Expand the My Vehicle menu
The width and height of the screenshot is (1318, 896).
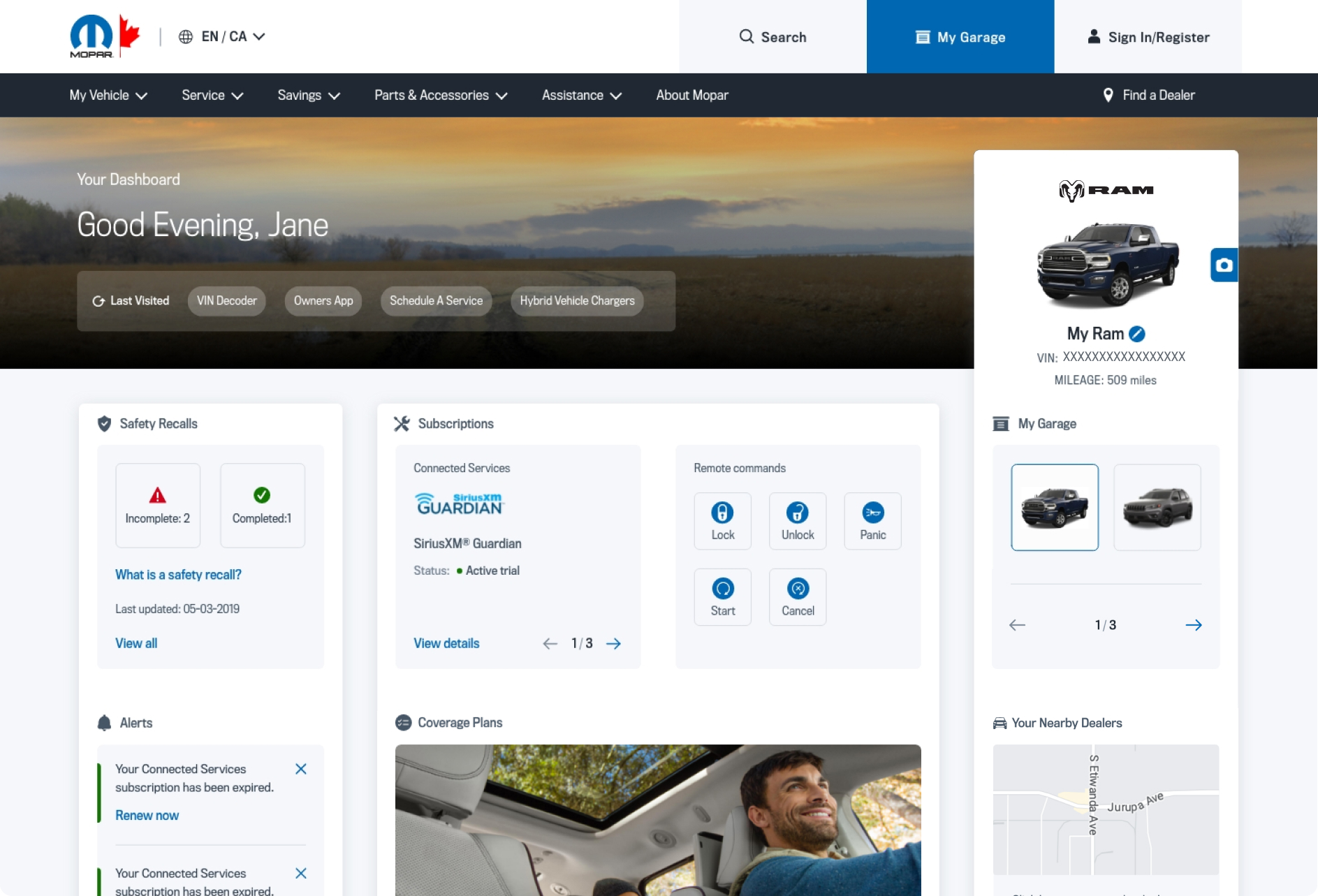click(107, 95)
